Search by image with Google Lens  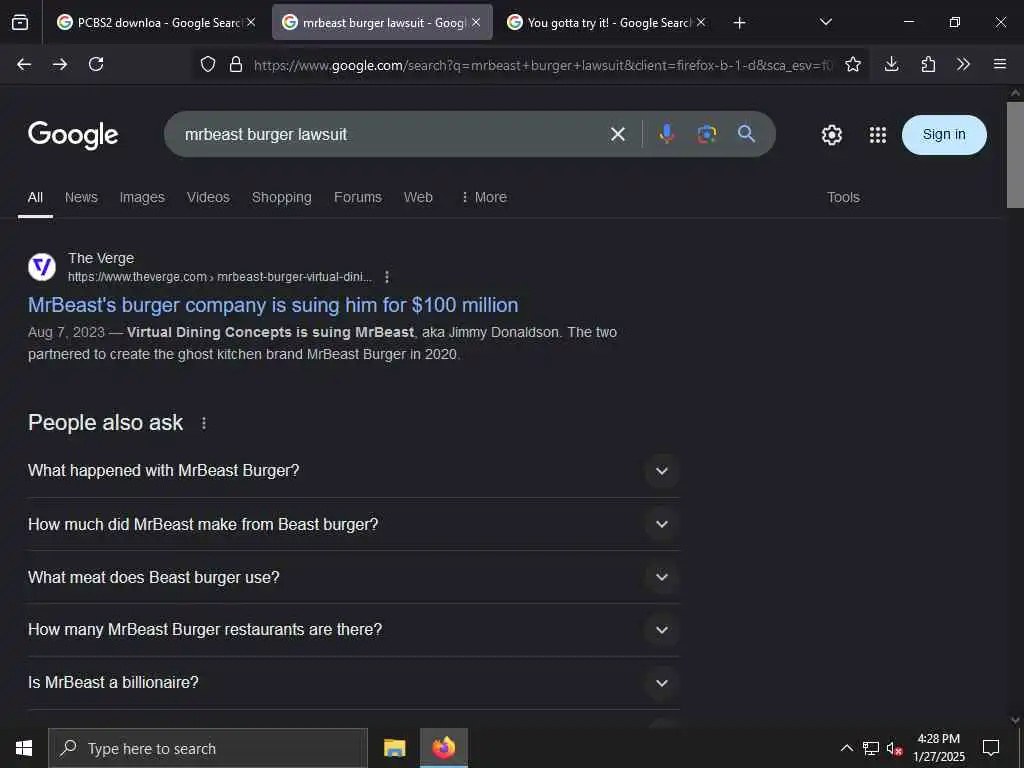point(707,134)
